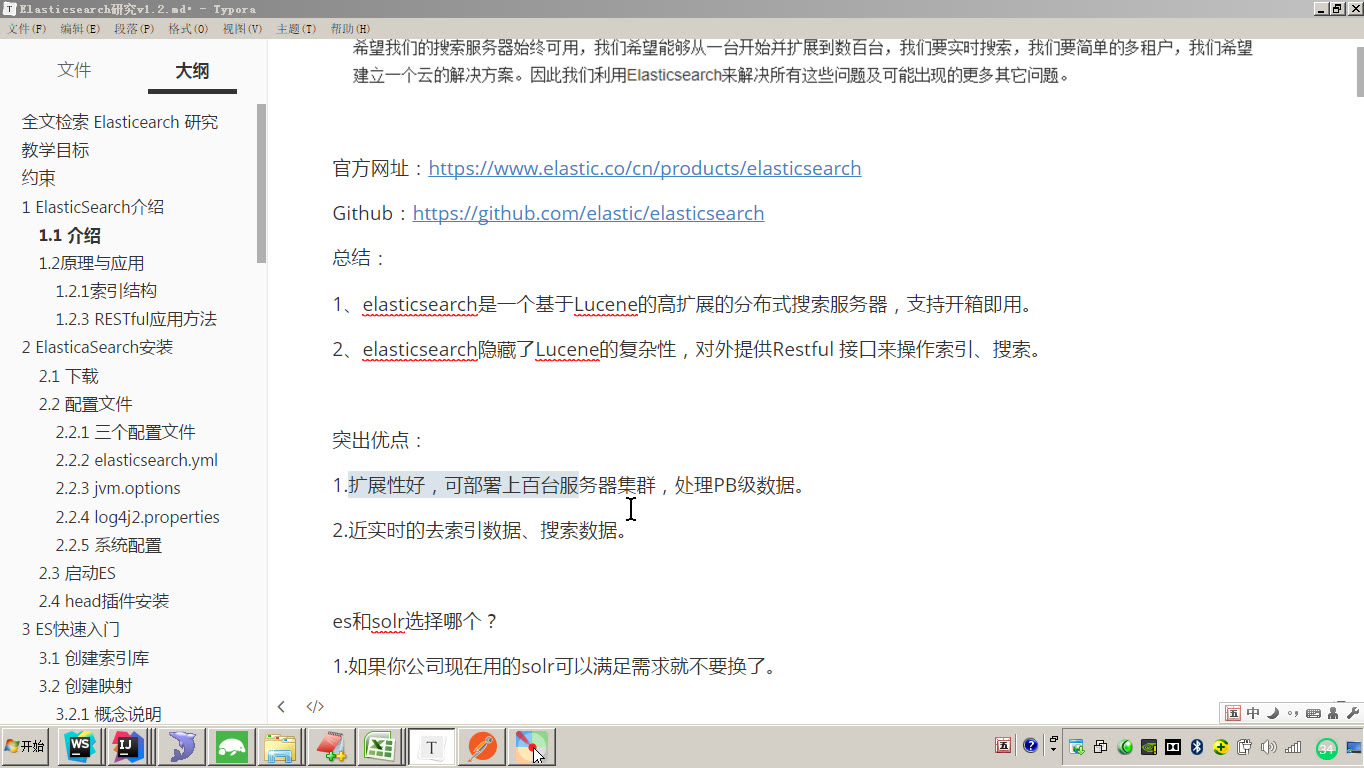Jump to 2.3 启动ES heading
The image size is (1364, 768).
tap(77, 573)
